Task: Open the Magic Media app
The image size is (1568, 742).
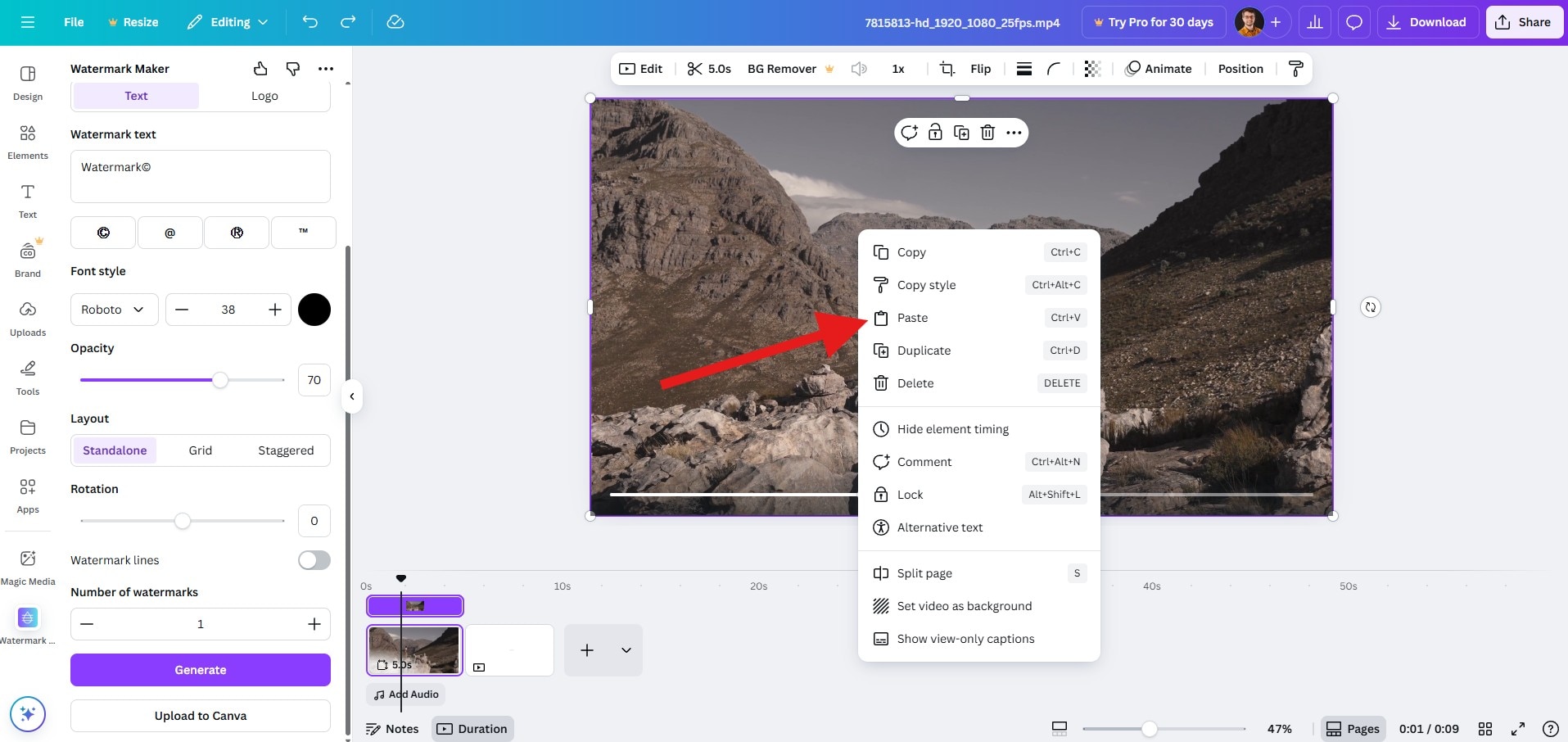Action: coord(28,568)
